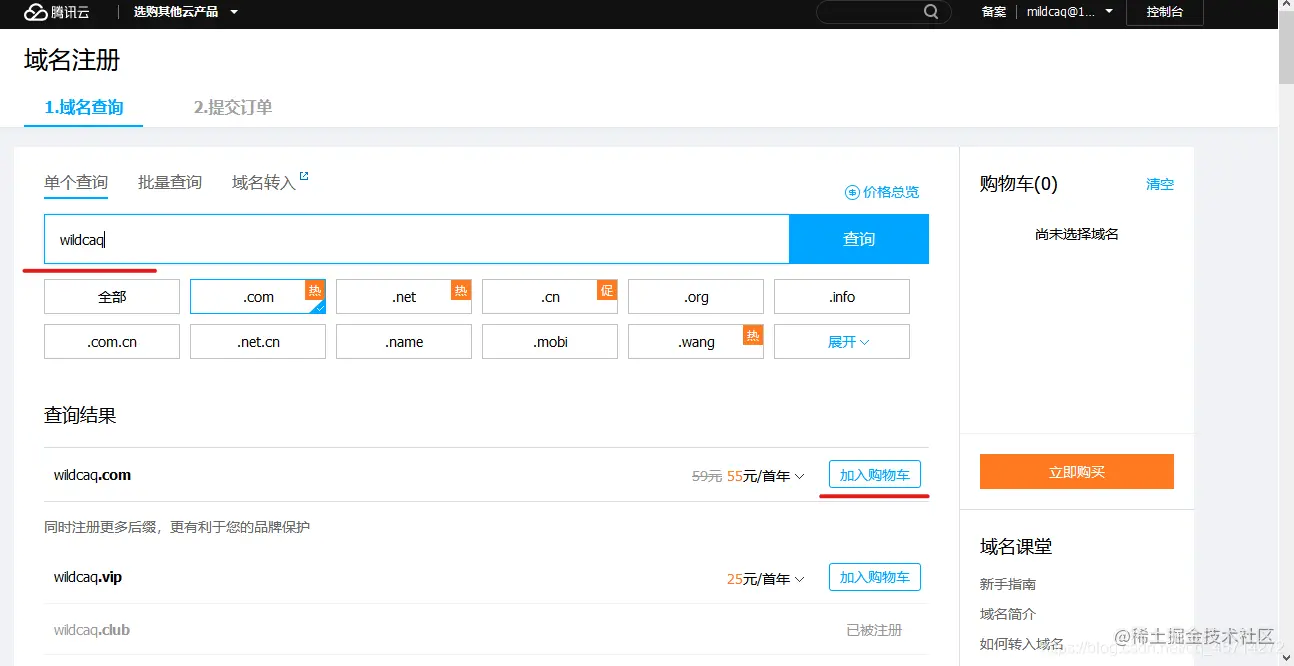Expand 展开 to show more domain suffixes
Screen dimensions: 1294x666
click(x=841, y=341)
